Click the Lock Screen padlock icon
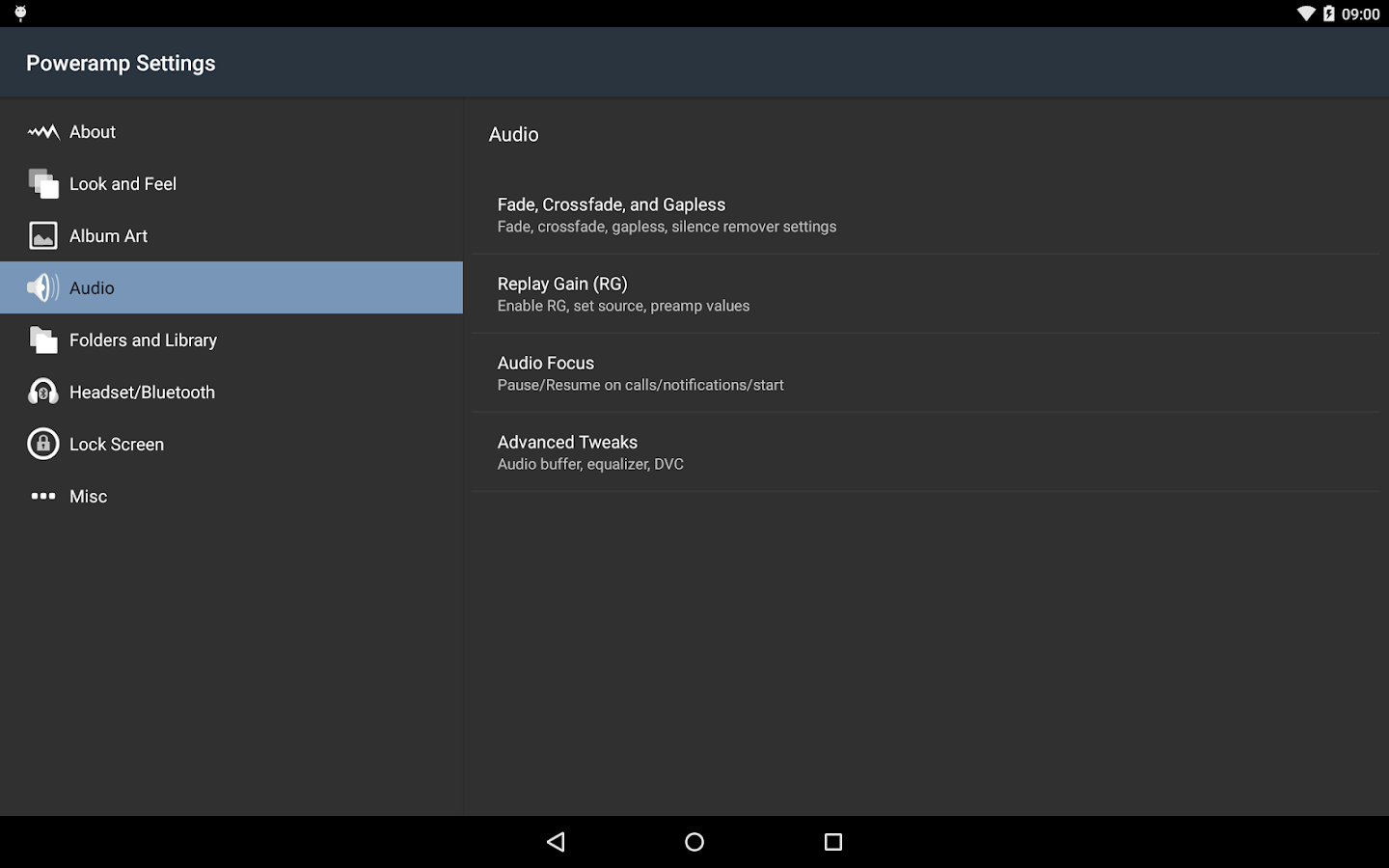This screenshot has height=868, width=1389. [x=43, y=444]
